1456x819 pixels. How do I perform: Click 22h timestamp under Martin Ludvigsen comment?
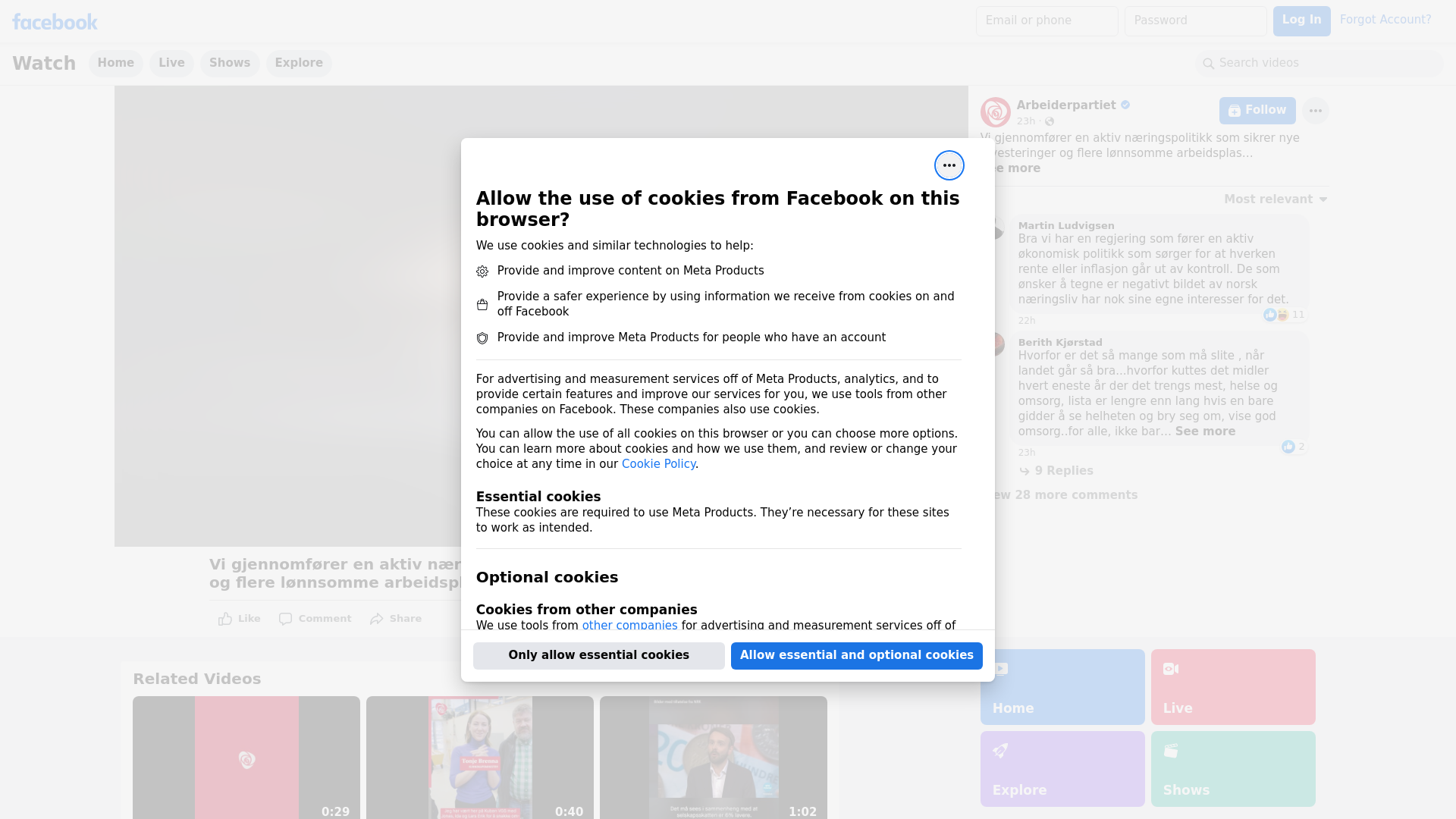coord(1026,321)
